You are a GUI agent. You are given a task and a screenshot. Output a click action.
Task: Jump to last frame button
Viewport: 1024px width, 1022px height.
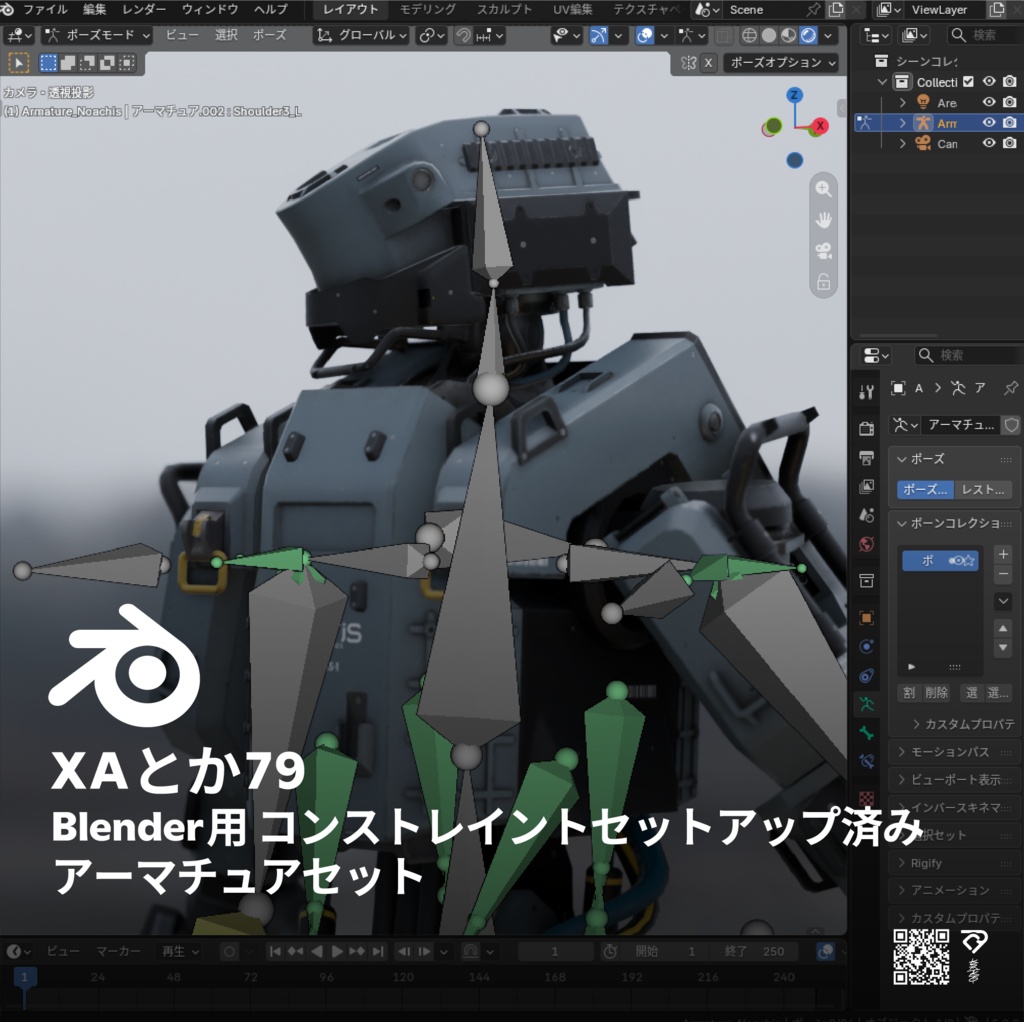pyautogui.click(x=377, y=951)
